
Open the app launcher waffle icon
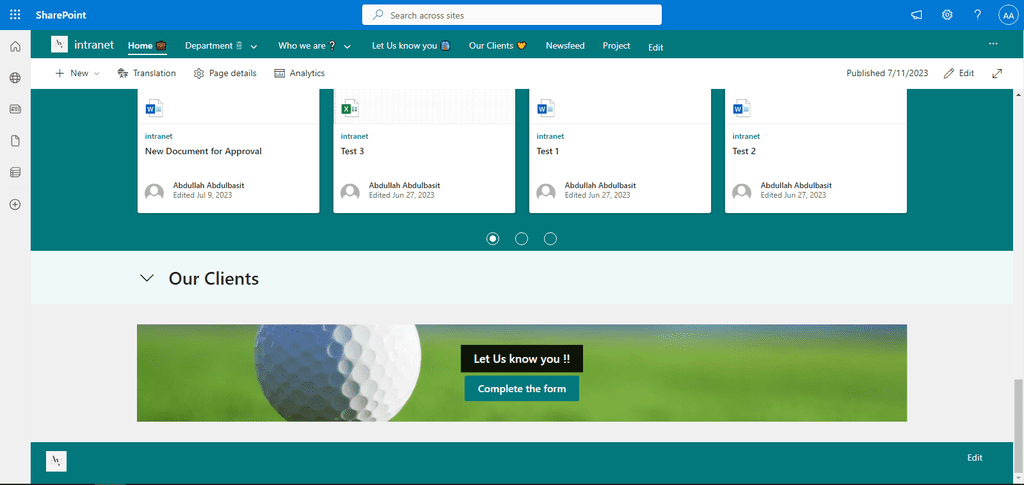(15, 14)
